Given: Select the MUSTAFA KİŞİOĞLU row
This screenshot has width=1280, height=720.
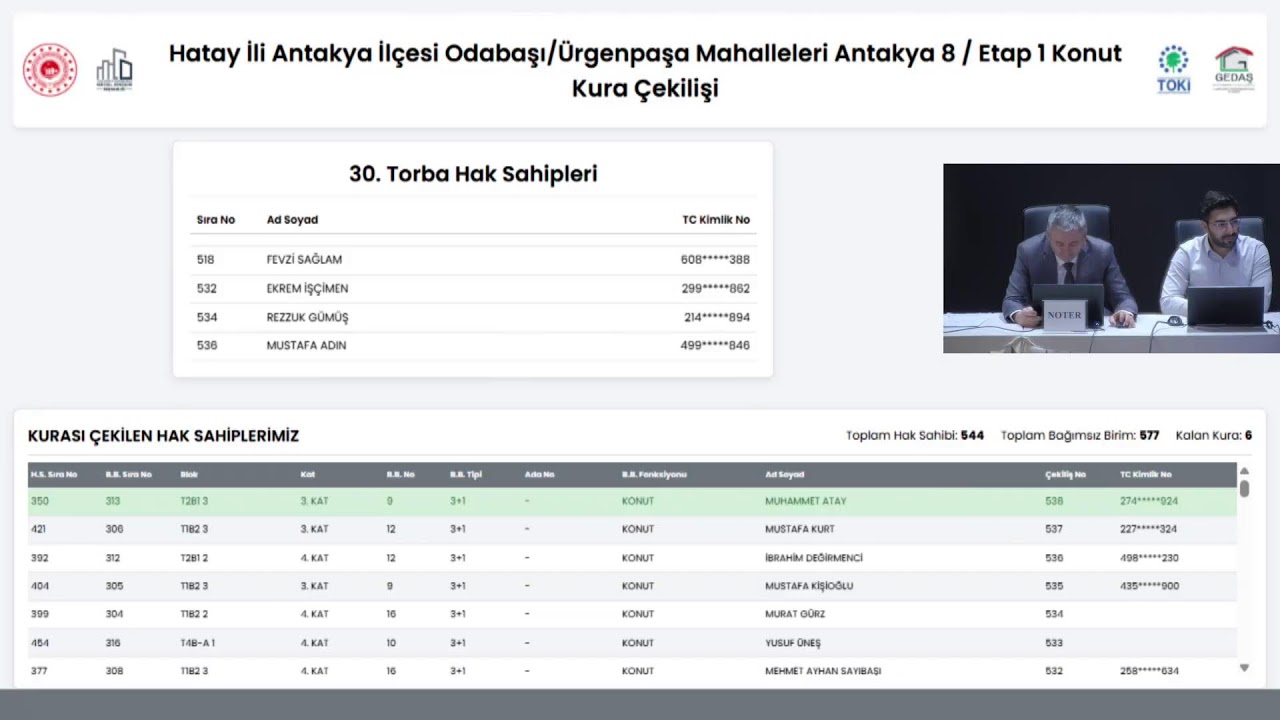Looking at the screenshot, I should [632, 586].
